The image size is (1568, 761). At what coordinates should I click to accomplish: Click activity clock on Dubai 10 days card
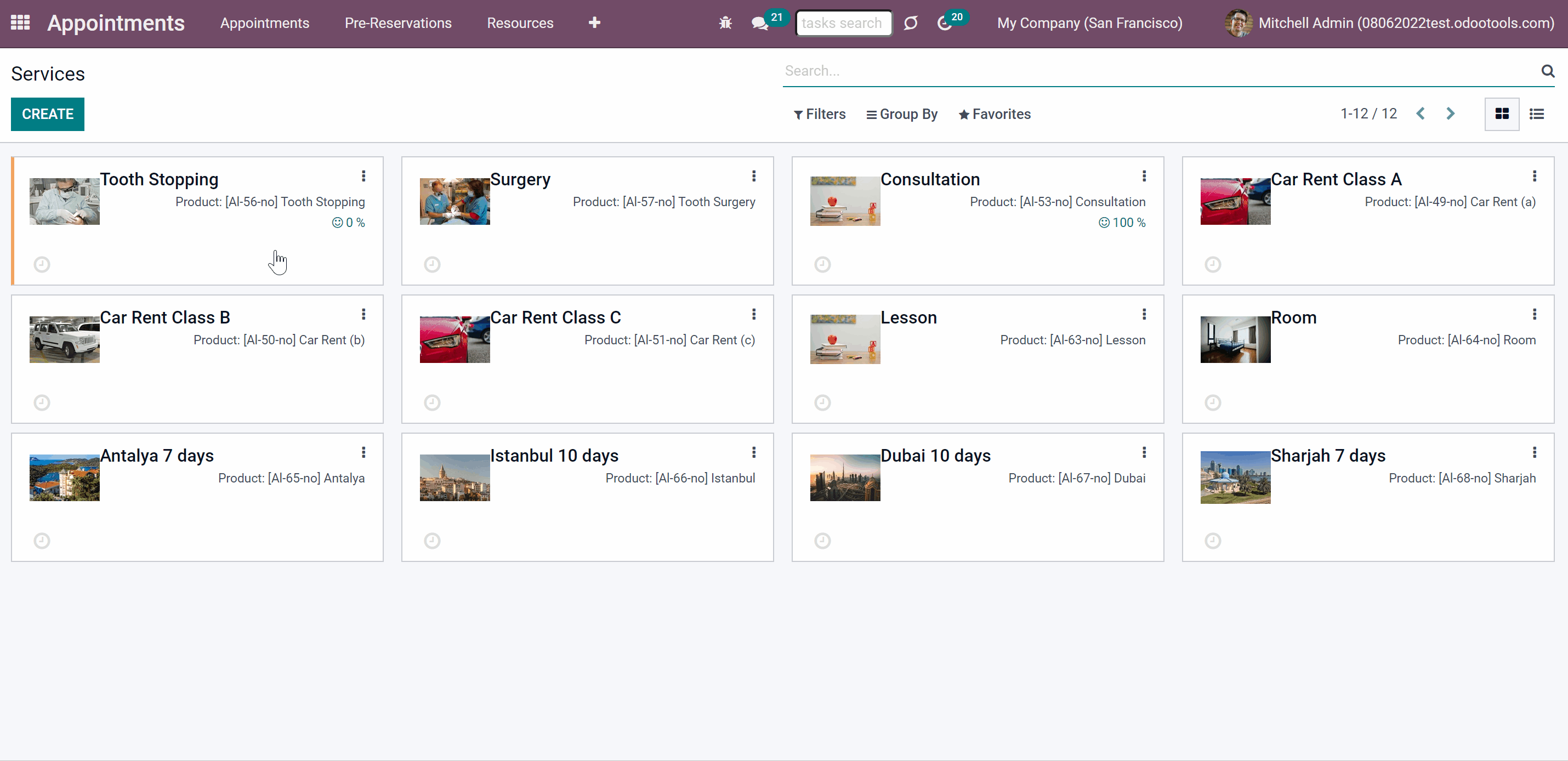click(822, 541)
